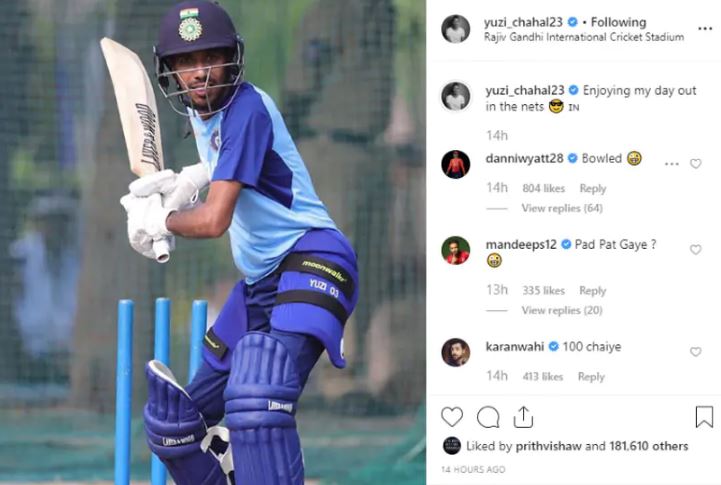Viewport: 721px width, 485px height.
Task: Save post with bookmark icon
Action: [704, 417]
